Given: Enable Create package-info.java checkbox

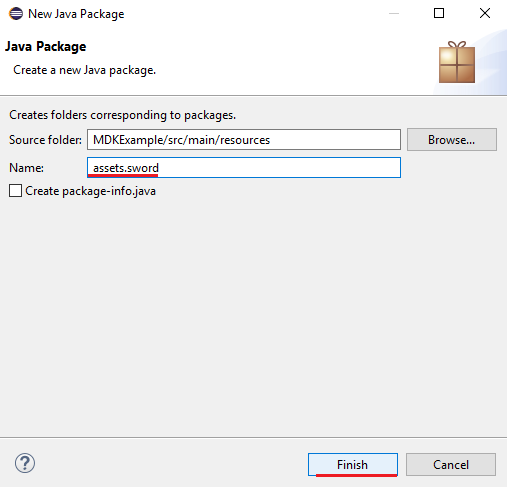Looking at the screenshot, I should click(x=15, y=191).
